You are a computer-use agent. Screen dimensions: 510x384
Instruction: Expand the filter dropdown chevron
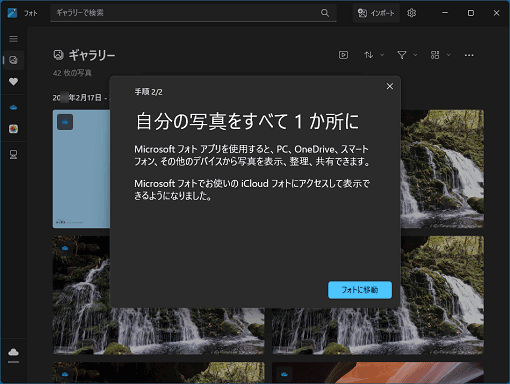415,55
